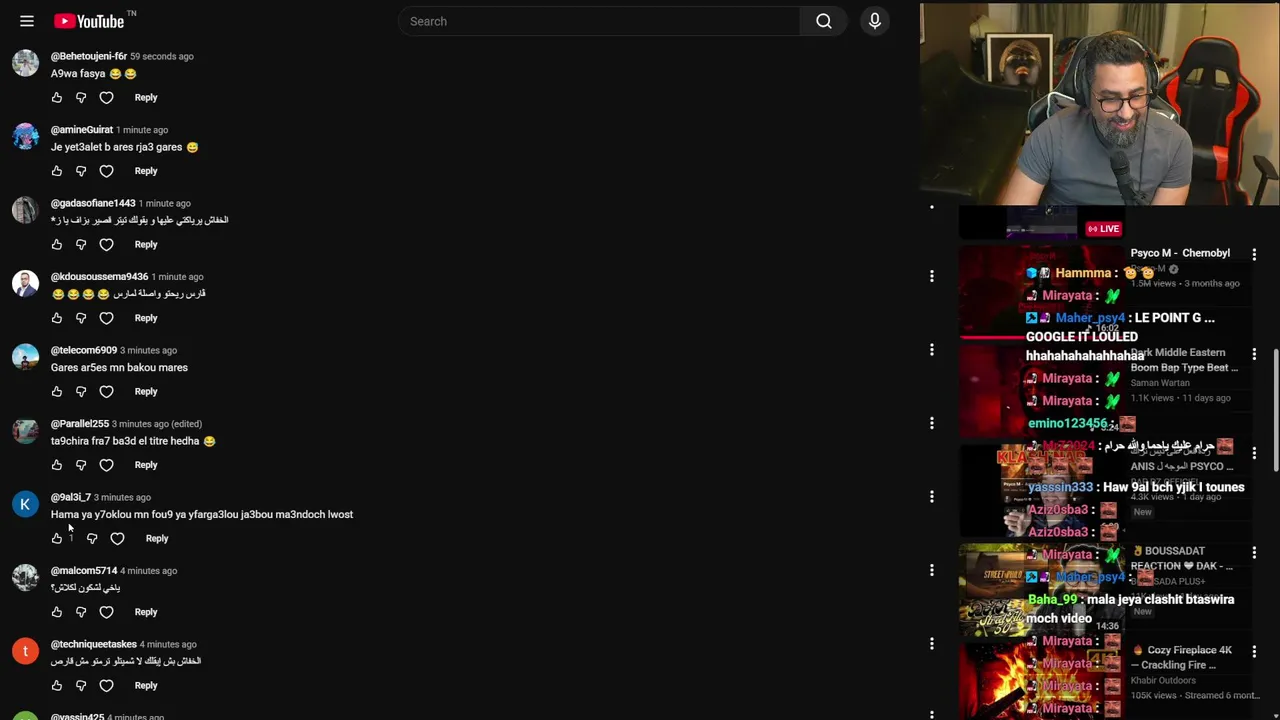Open @techniqueetaskes avatar letter t
The image size is (1280, 720).
click(25, 651)
